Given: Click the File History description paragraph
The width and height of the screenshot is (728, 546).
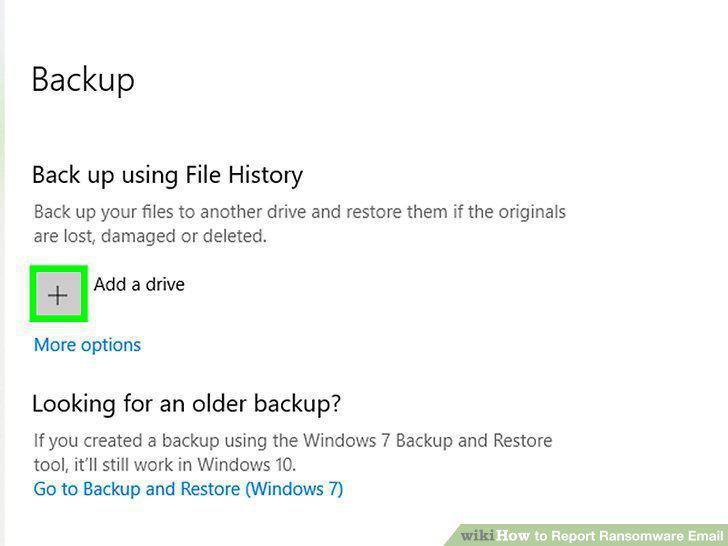Looking at the screenshot, I should point(299,224).
